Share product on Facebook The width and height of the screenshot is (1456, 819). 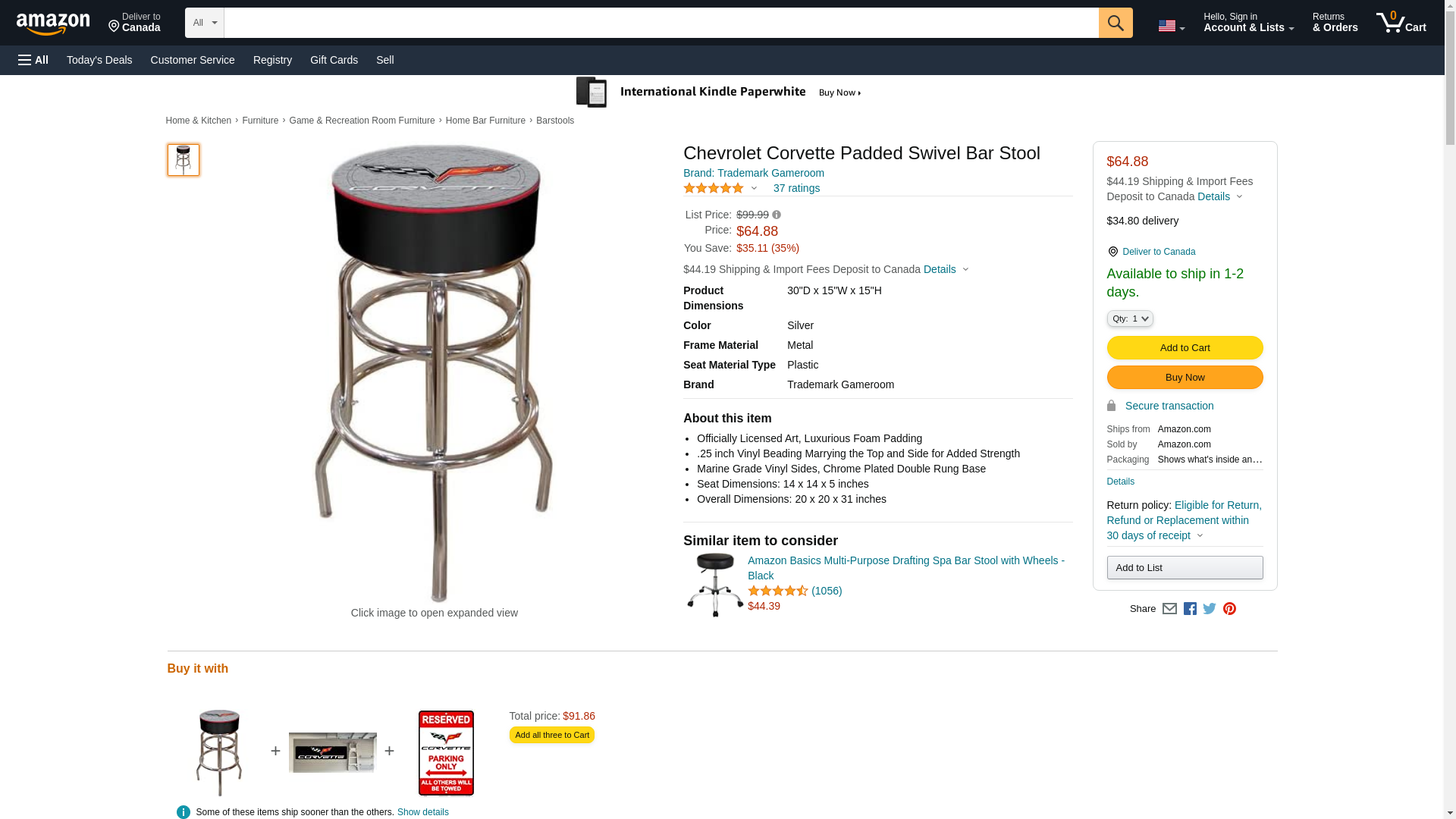point(1190,609)
